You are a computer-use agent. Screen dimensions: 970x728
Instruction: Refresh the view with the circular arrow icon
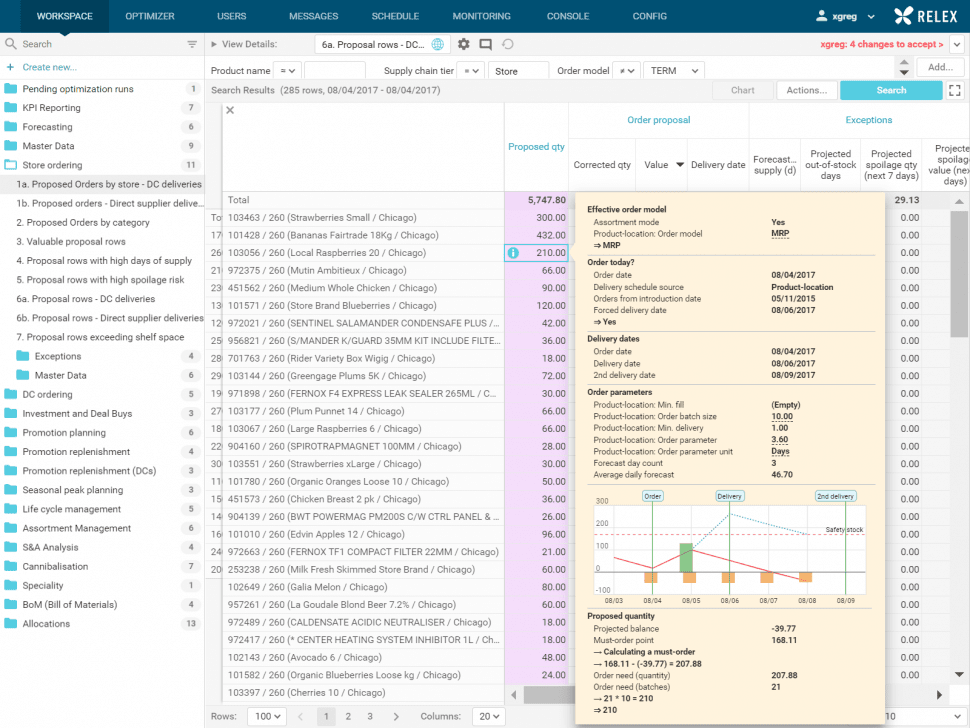point(510,44)
